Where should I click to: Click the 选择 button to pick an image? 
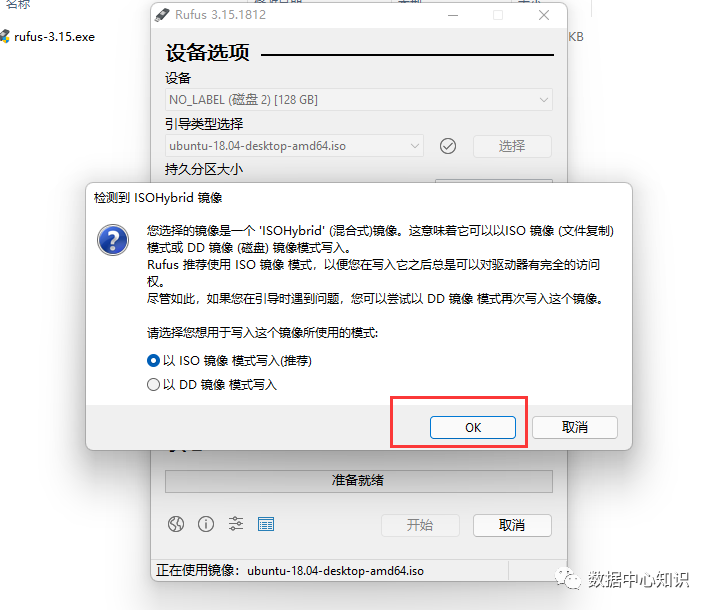tap(512, 146)
